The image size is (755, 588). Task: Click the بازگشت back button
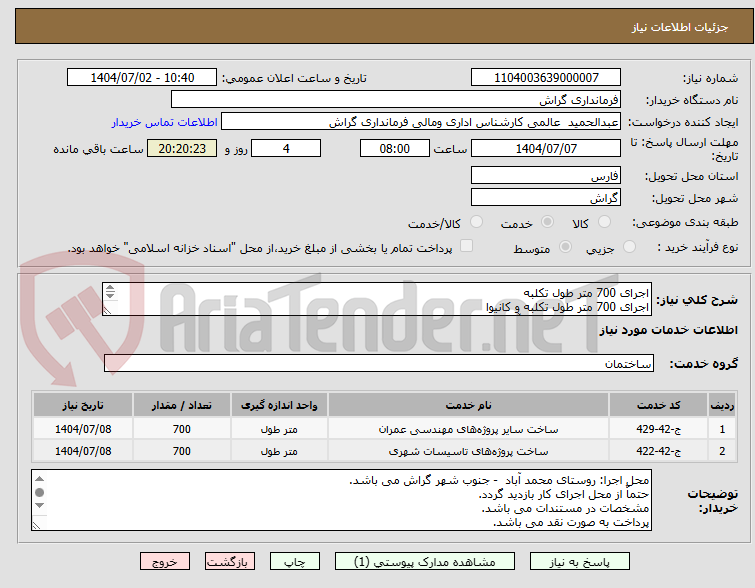click(230, 562)
